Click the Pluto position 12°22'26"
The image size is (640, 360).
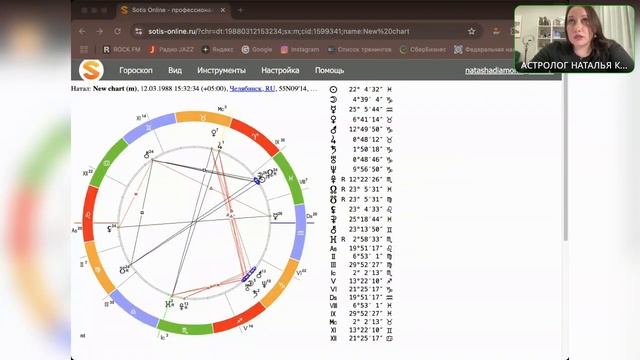coord(366,180)
